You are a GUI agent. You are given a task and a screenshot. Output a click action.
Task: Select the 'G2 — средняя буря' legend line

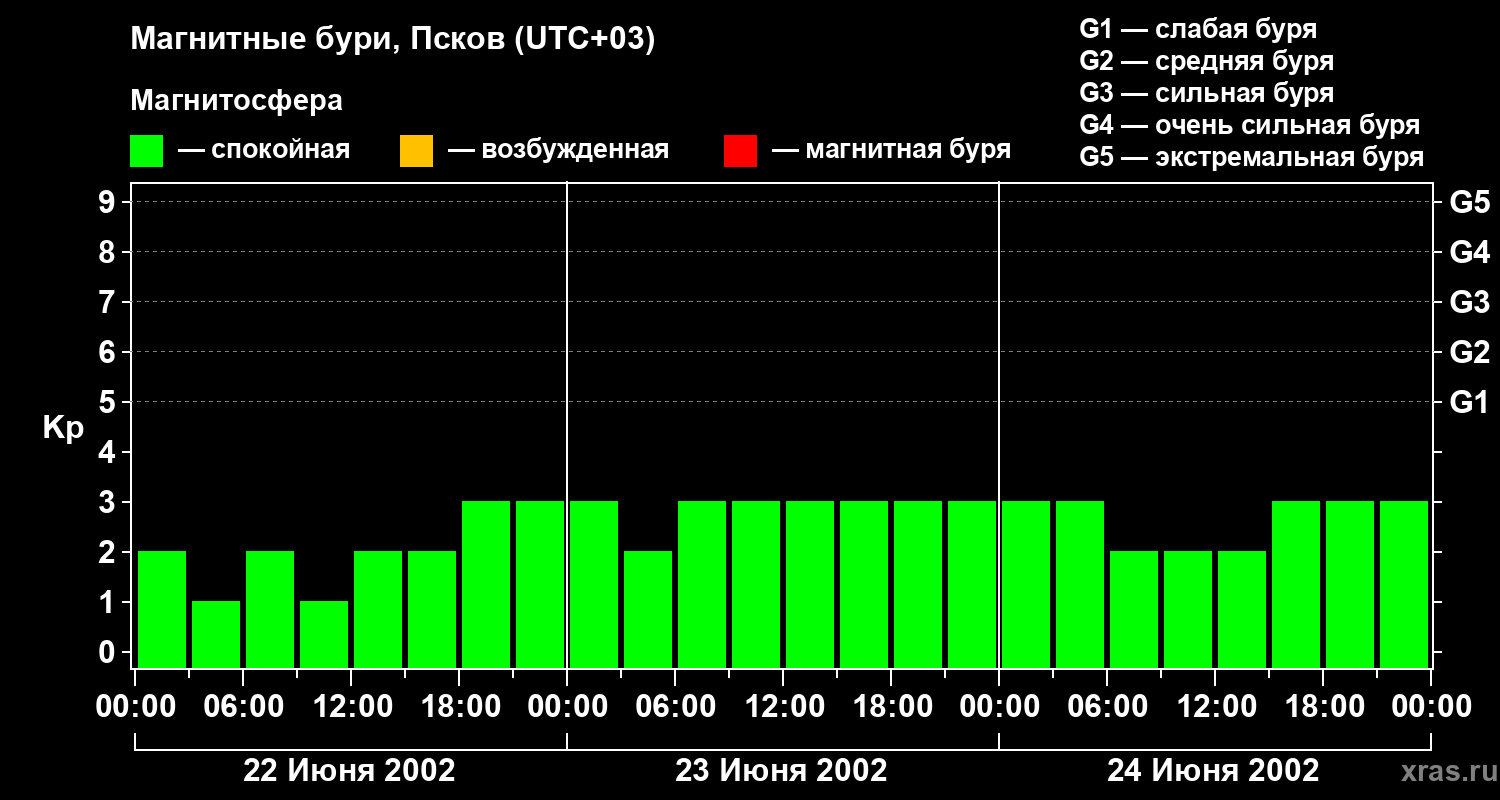coord(1207,61)
